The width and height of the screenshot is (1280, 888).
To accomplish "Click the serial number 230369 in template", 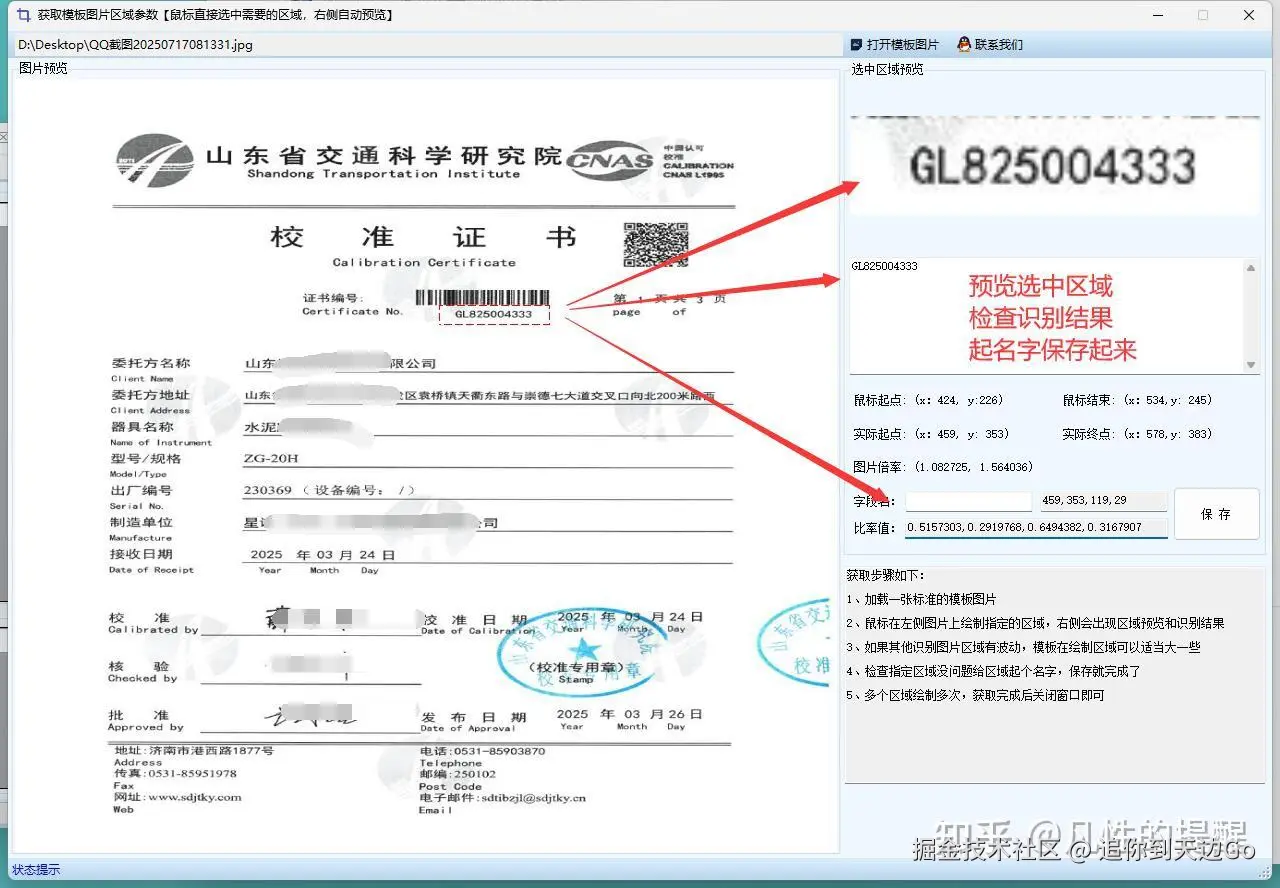I will [x=268, y=491].
